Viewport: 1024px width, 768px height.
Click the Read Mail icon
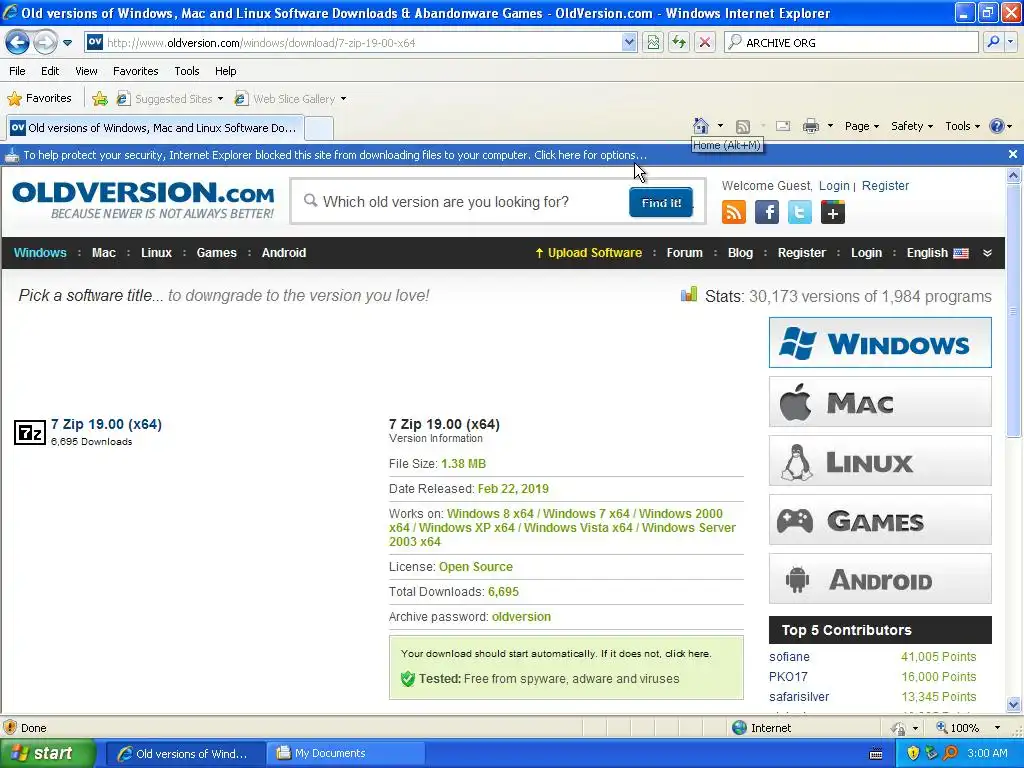(783, 126)
